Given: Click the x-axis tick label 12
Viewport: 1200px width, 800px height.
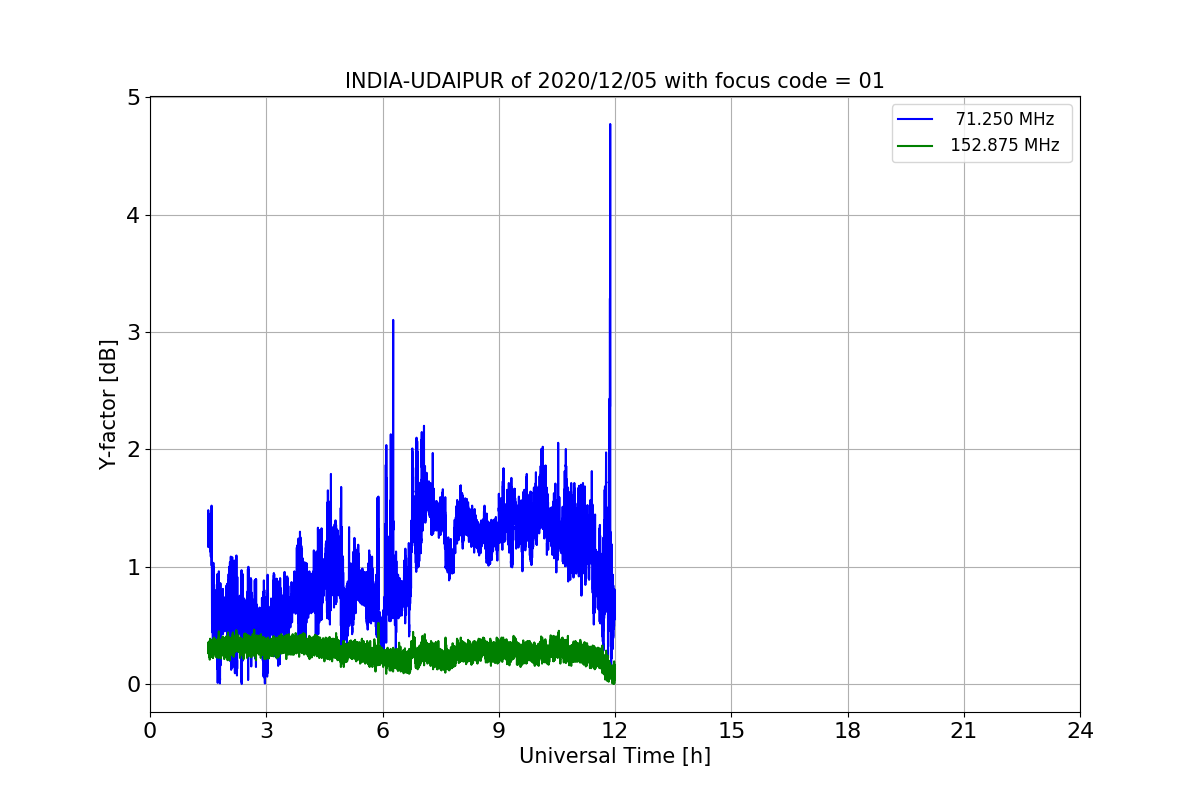Looking at the screenshot, I should tap(615, 731).
